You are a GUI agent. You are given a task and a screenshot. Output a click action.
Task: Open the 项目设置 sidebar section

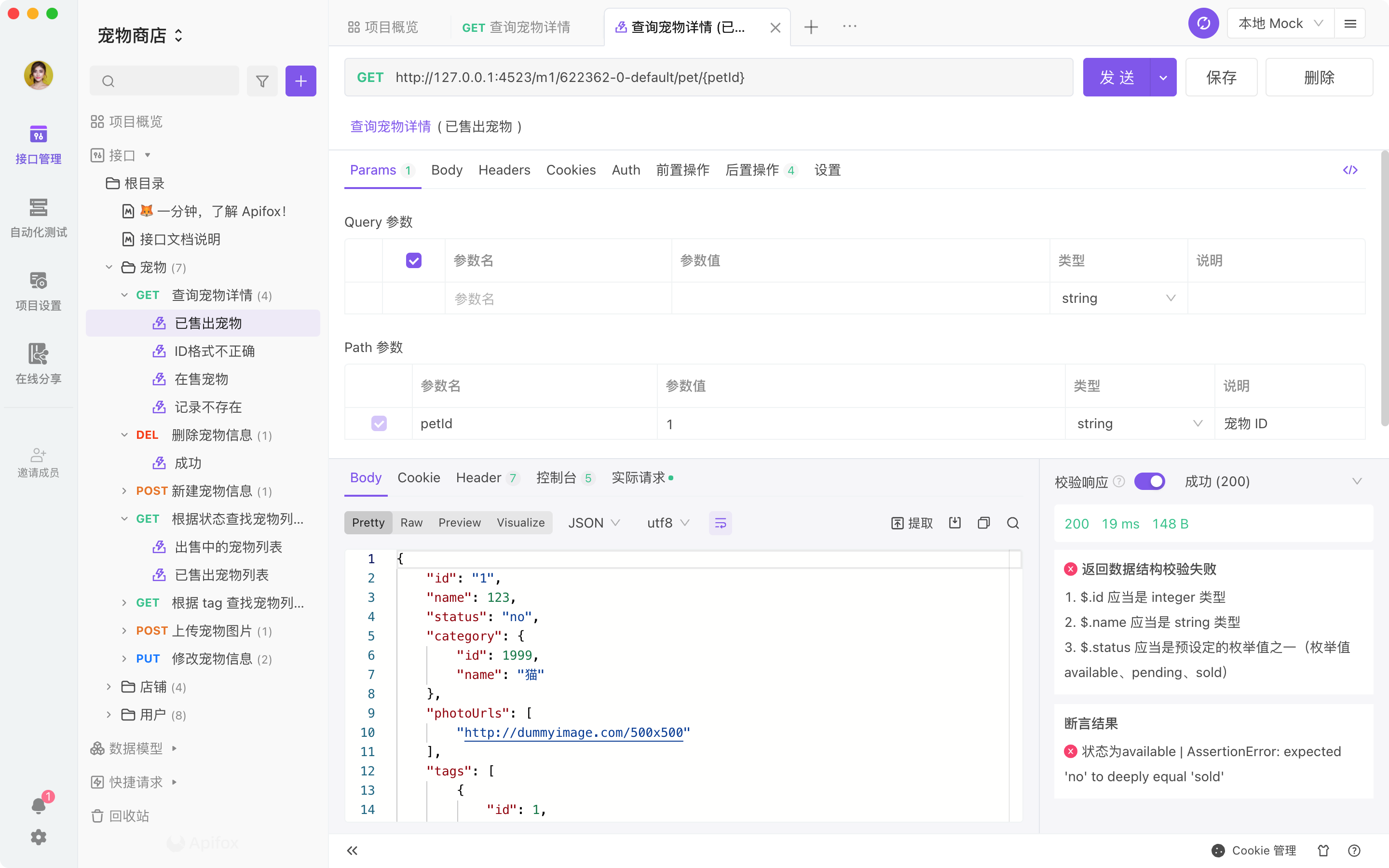[x=39, y=292]
